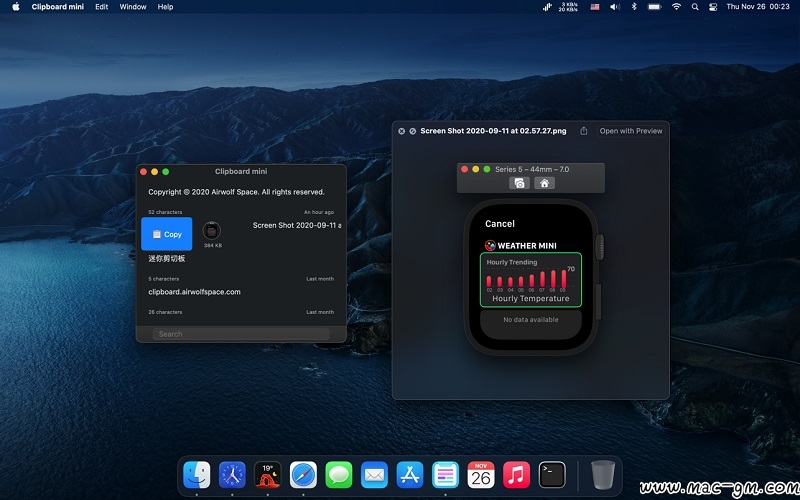The image size is (800, 500).
Task: Click the Share icon in Quick Look
Action: point(584,131)
